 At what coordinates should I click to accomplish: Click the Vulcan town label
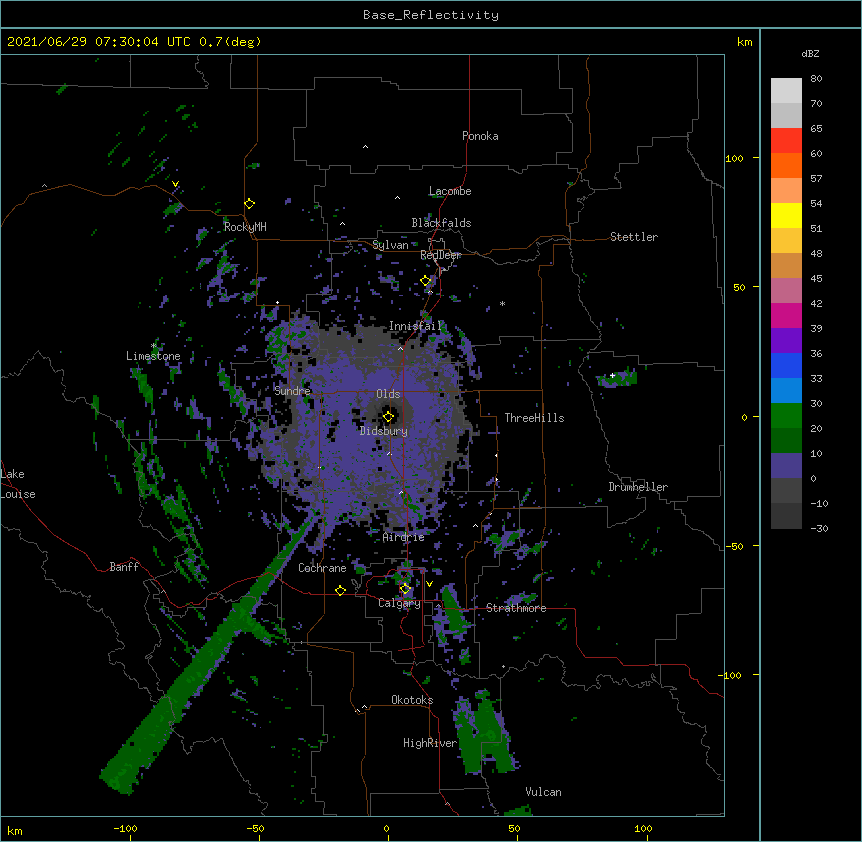pos(543,792)
